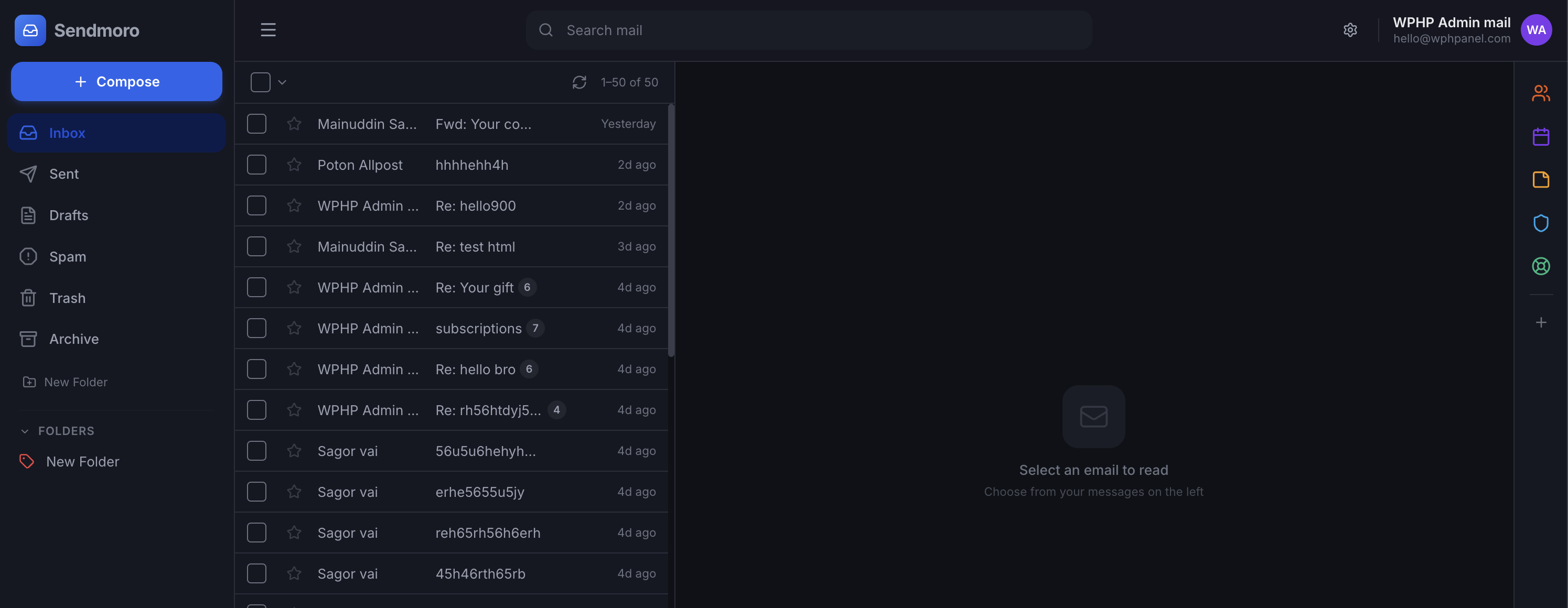Viewport: 1568px width, 608px height.
Task: Refresh the inbox message list
Action: 579,82
